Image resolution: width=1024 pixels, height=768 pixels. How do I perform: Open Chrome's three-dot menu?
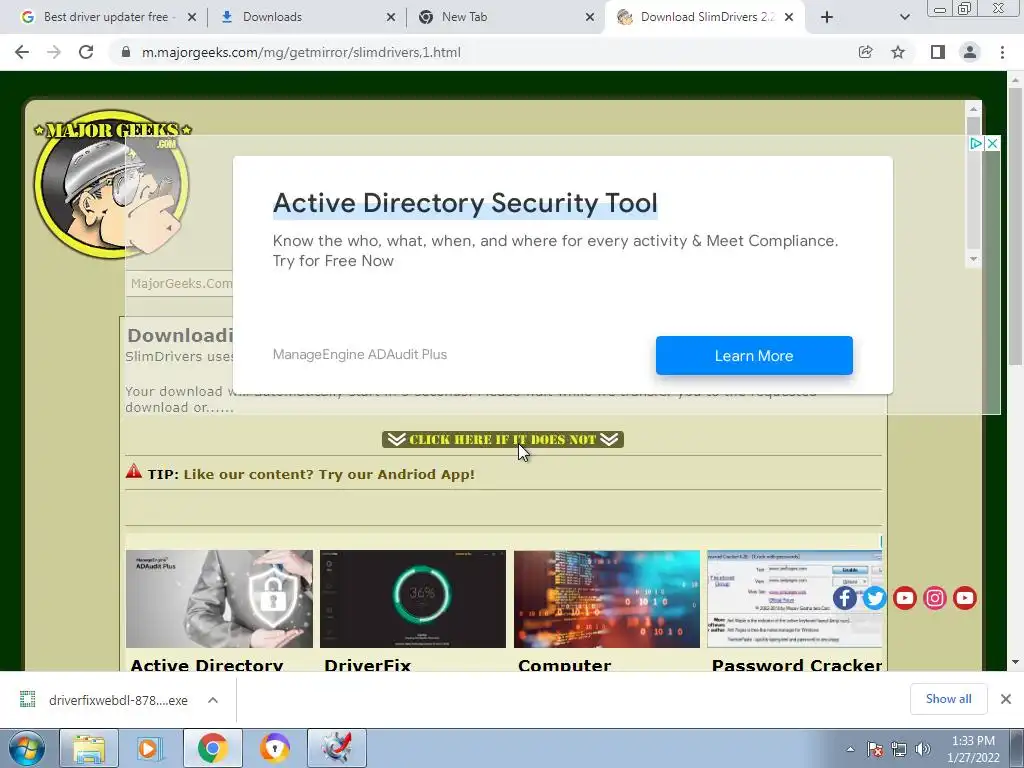[1002, 52]
